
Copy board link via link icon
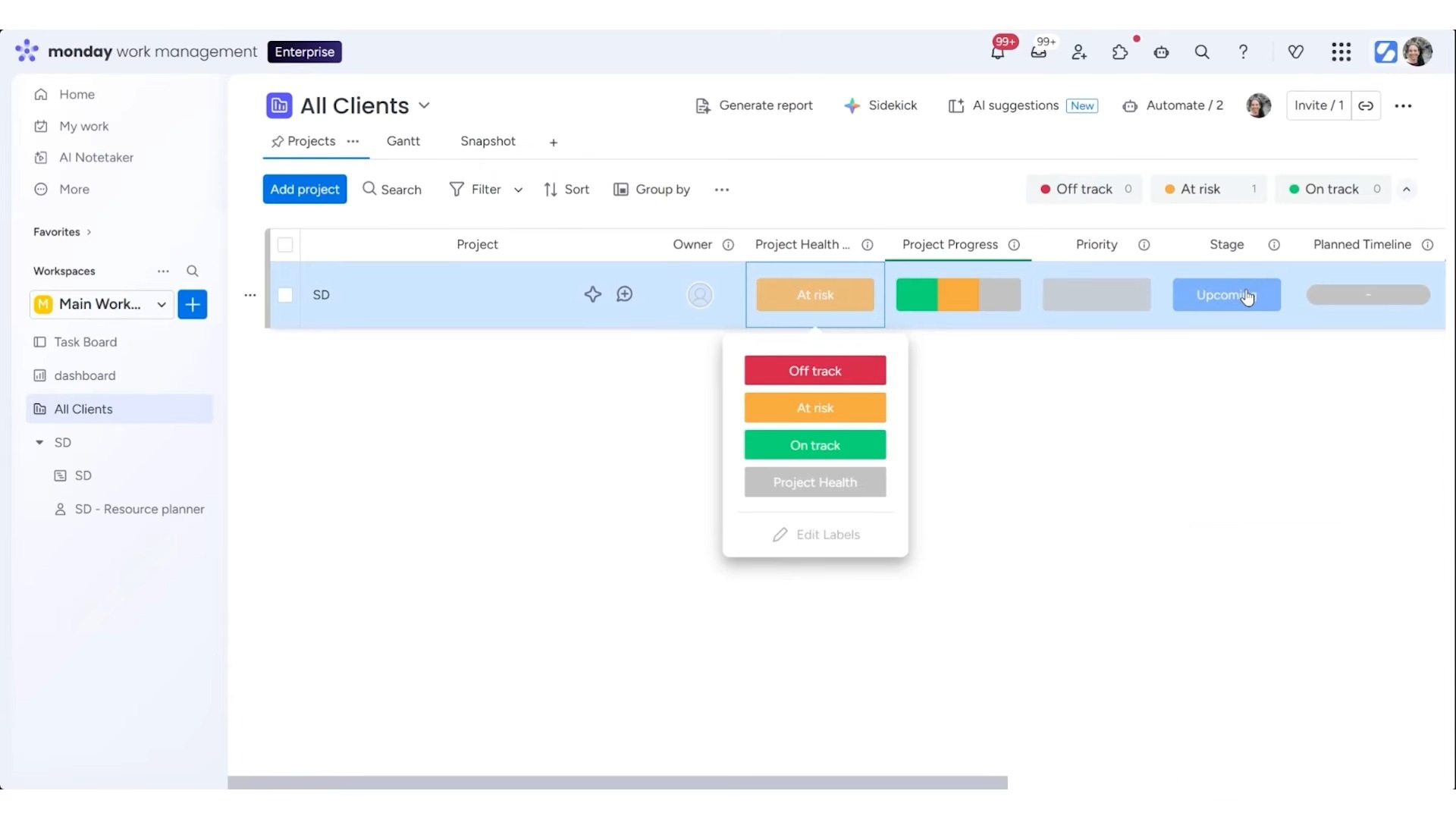[1366, 106]
